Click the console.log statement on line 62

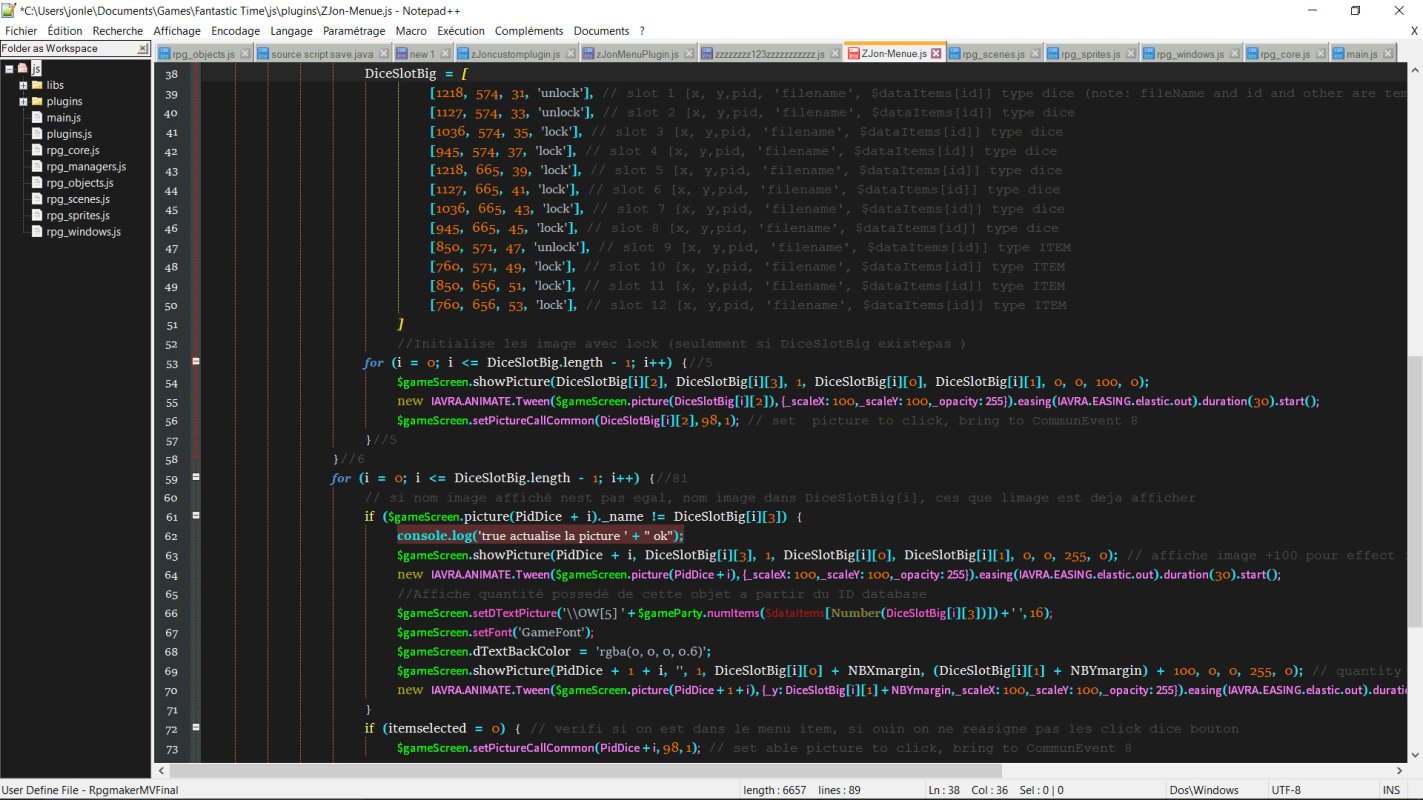pos(540,536)
